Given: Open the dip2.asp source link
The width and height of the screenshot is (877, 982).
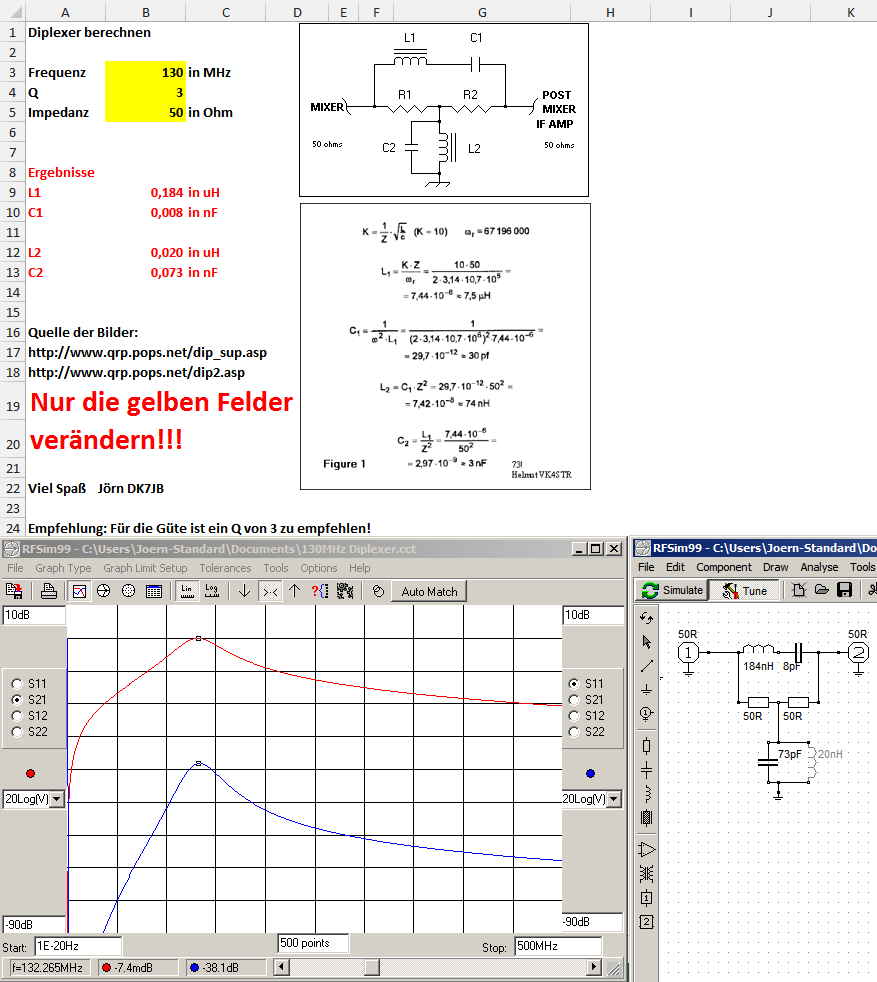Looking at the screenshot, I should [x=137, y=373].
